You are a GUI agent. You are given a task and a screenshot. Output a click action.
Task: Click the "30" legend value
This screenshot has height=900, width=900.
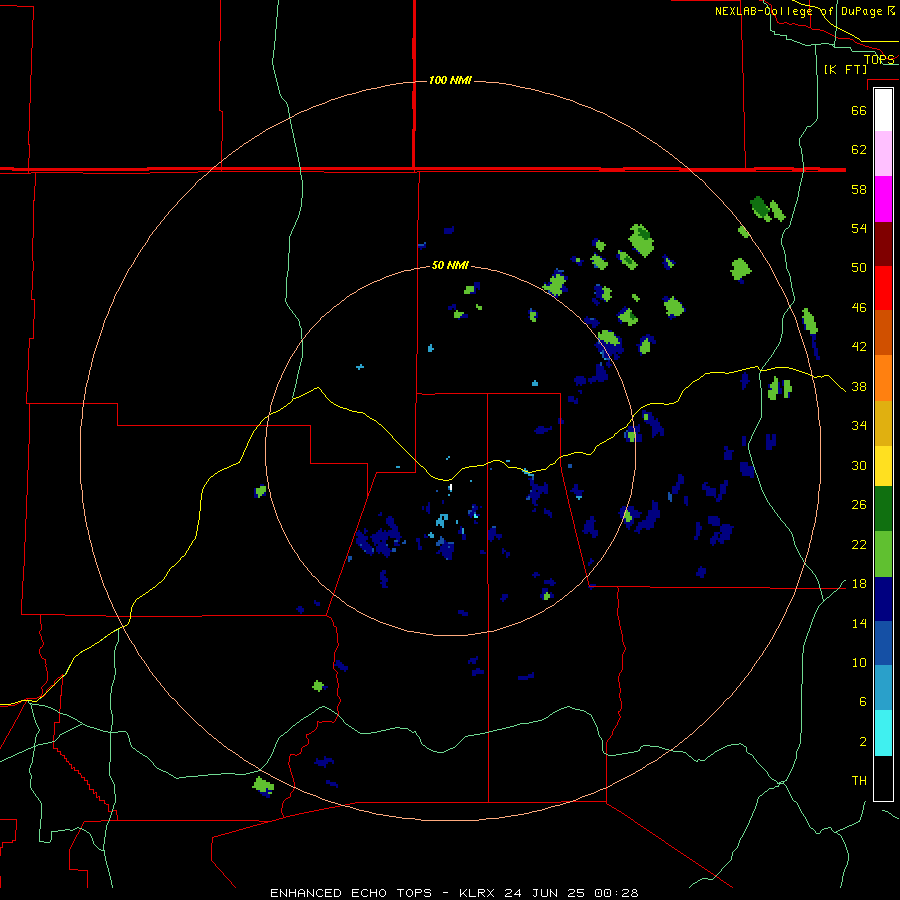click(x=859, y=465)
